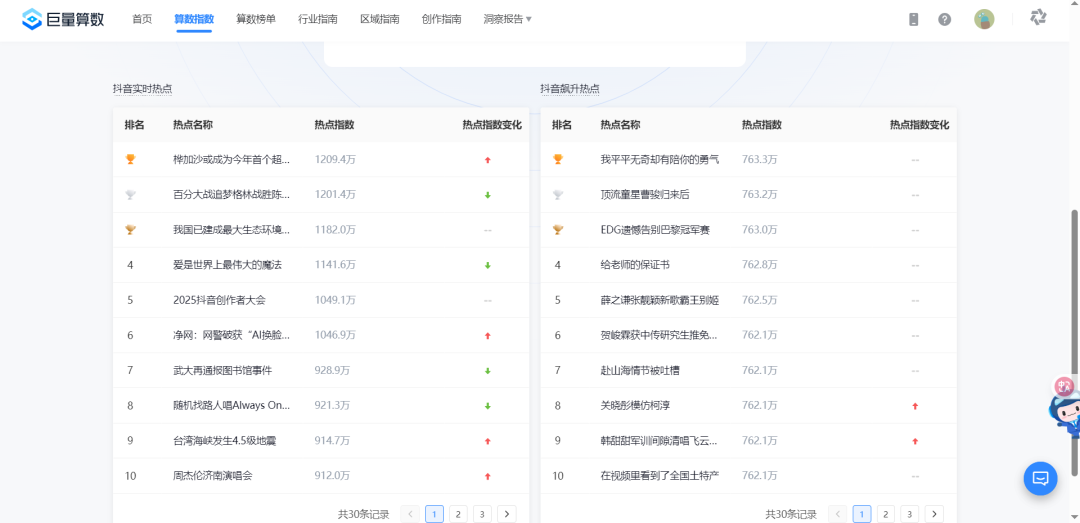Select page 1 in 抖音飙升热点 pagination
The width and height of the screenshot is (1080, 523).
tap(862, 514)
